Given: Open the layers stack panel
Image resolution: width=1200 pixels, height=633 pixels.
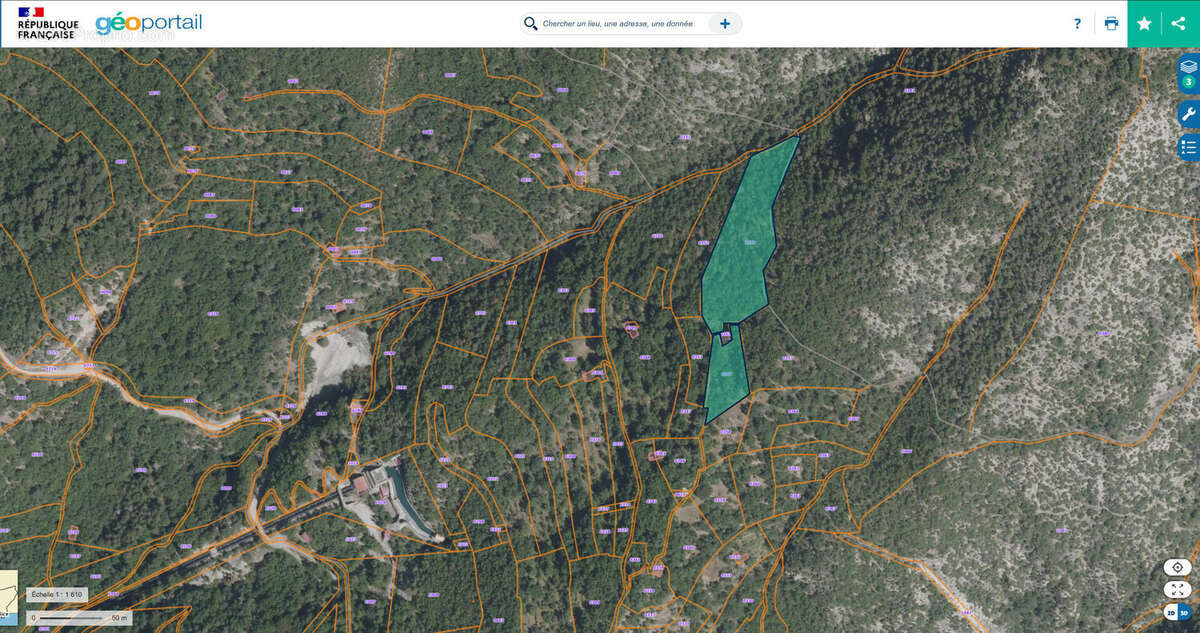Looking at the screenshot, I should 1188,66.
